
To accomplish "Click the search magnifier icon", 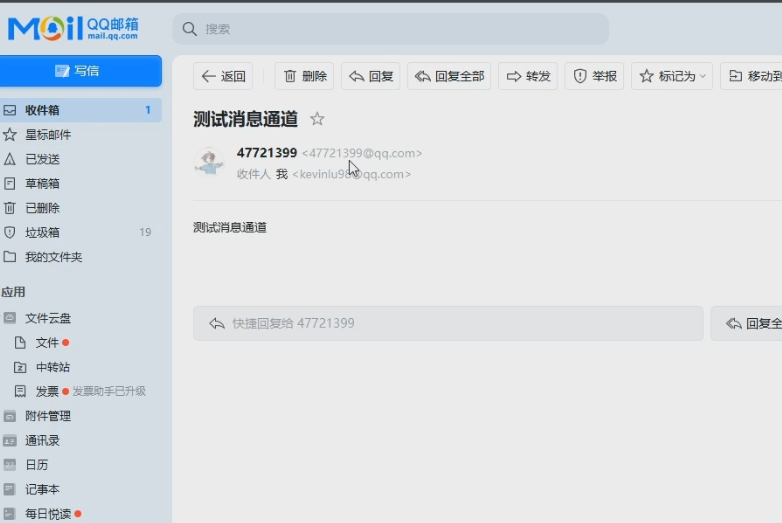I will click(189, 29).
